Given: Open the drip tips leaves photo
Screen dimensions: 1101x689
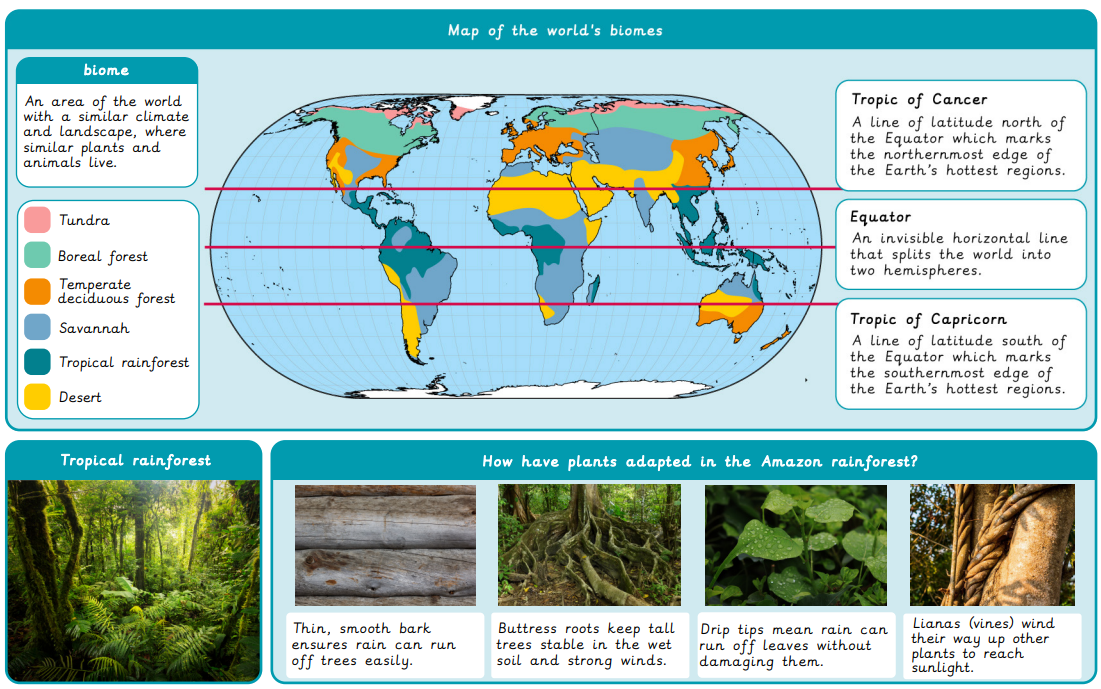Looking at the screenshot, I should click(x=795, y=545).
